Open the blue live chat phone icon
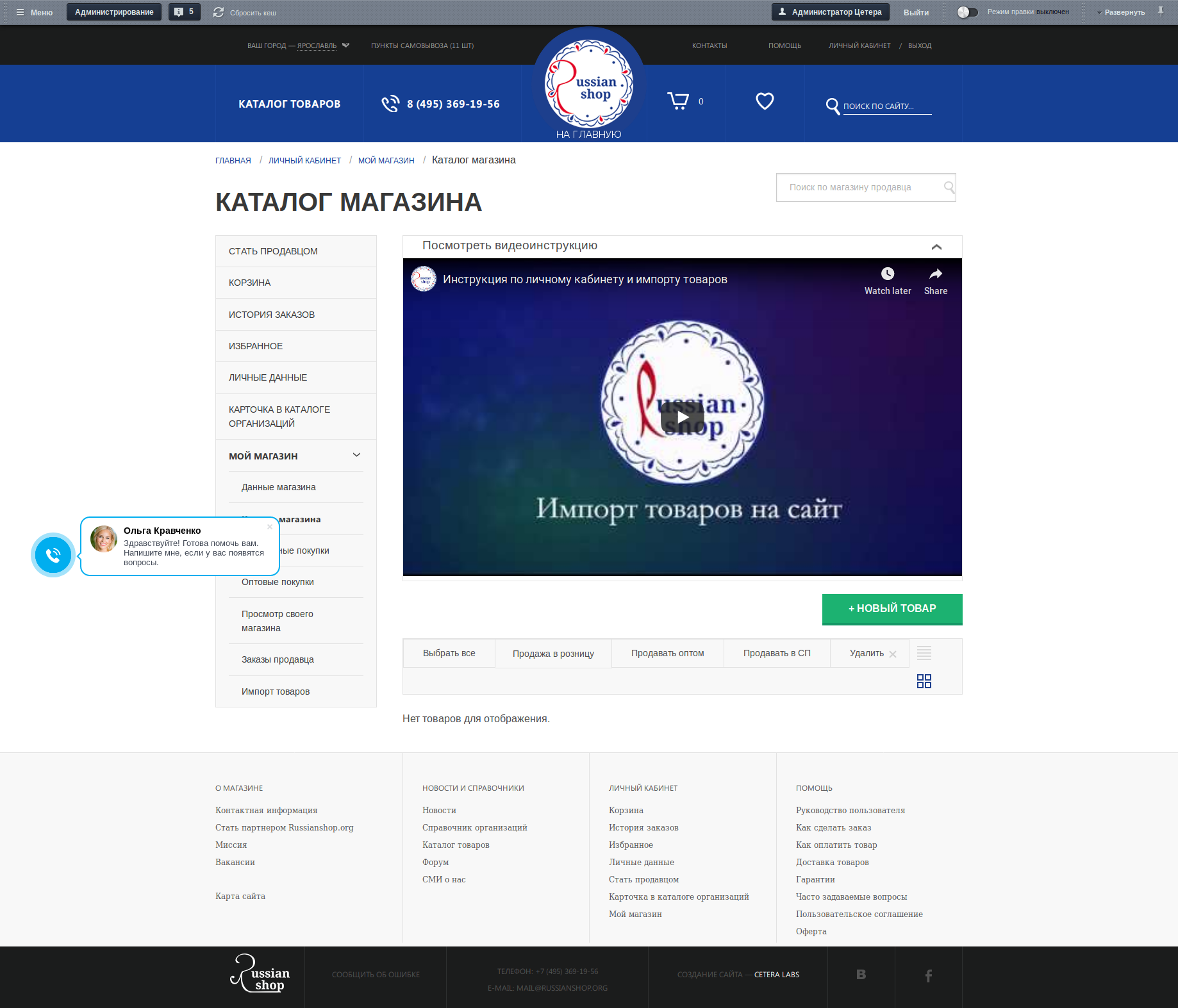The image size is (1178, 1008). 53,555
